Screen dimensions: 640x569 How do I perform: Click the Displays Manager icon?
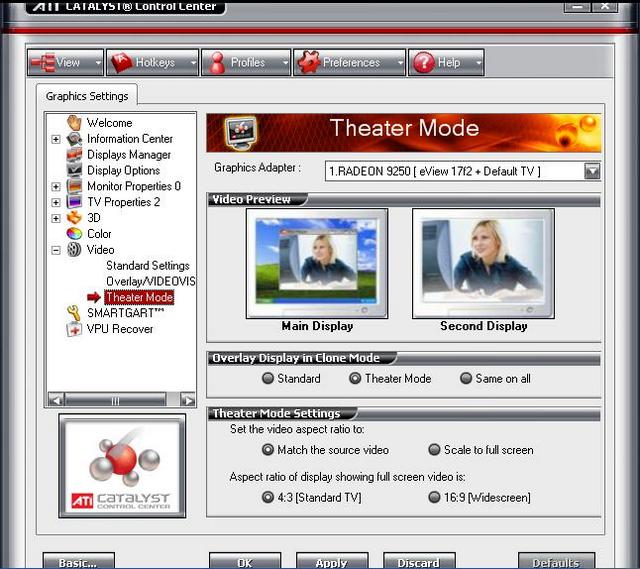(74, 154)
